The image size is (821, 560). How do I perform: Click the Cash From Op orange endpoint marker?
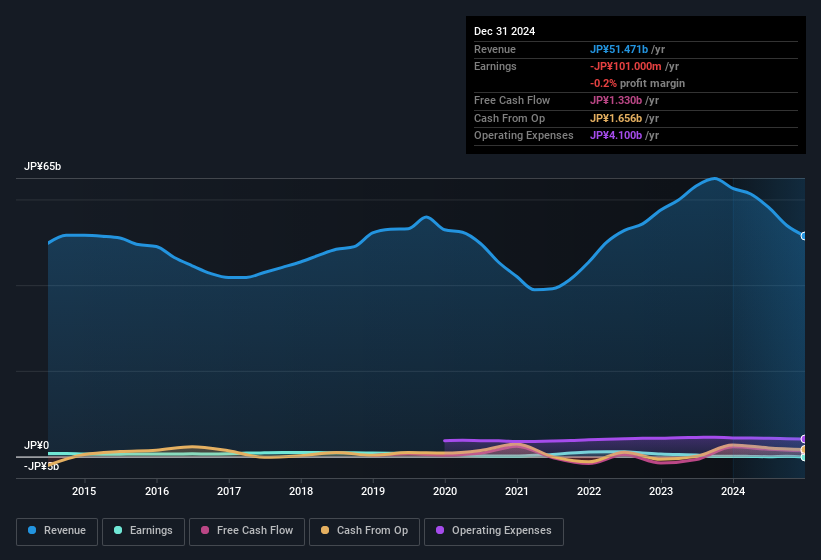point(804,450)
